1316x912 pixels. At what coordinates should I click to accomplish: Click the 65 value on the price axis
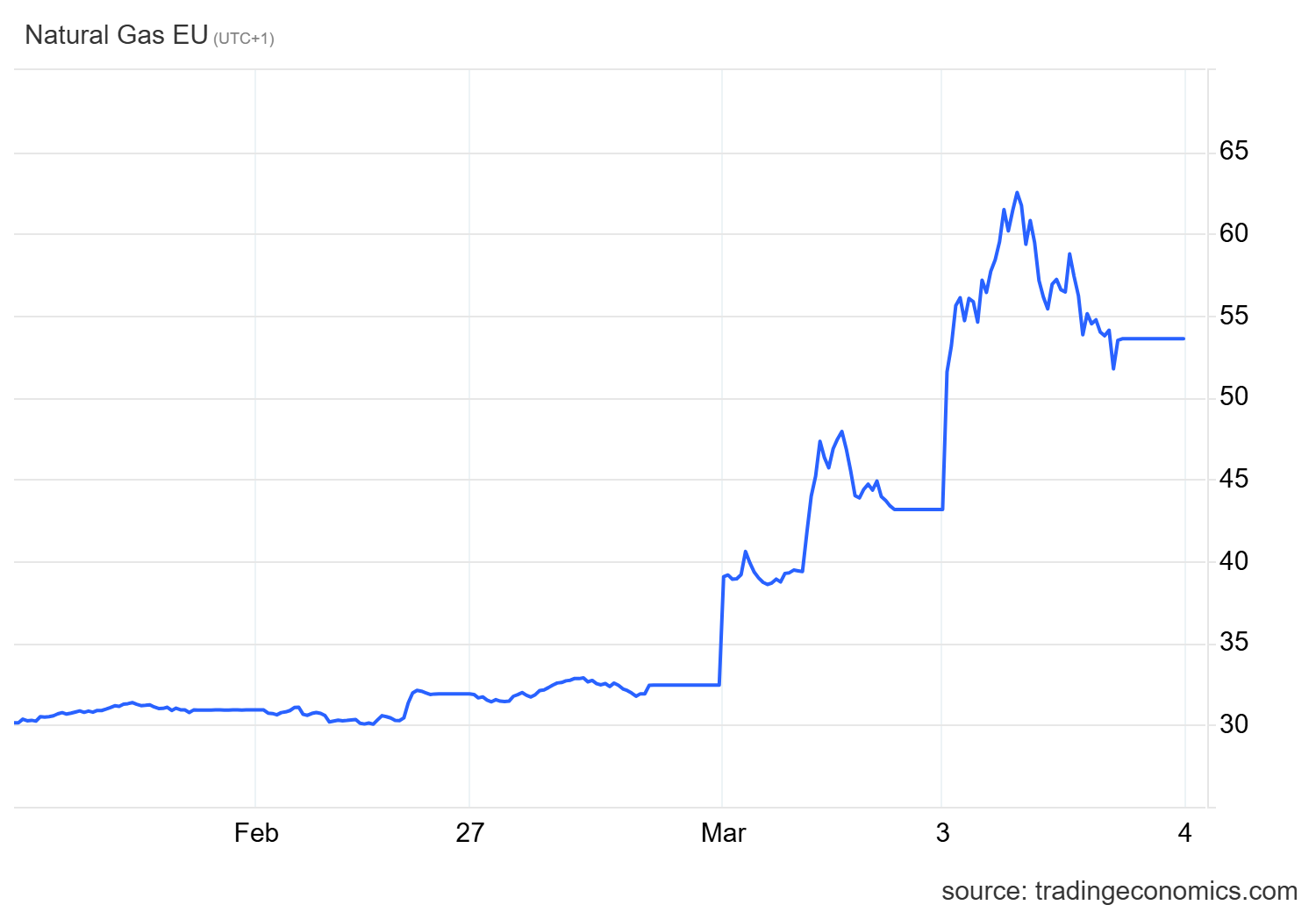[x=1234, y=151]
